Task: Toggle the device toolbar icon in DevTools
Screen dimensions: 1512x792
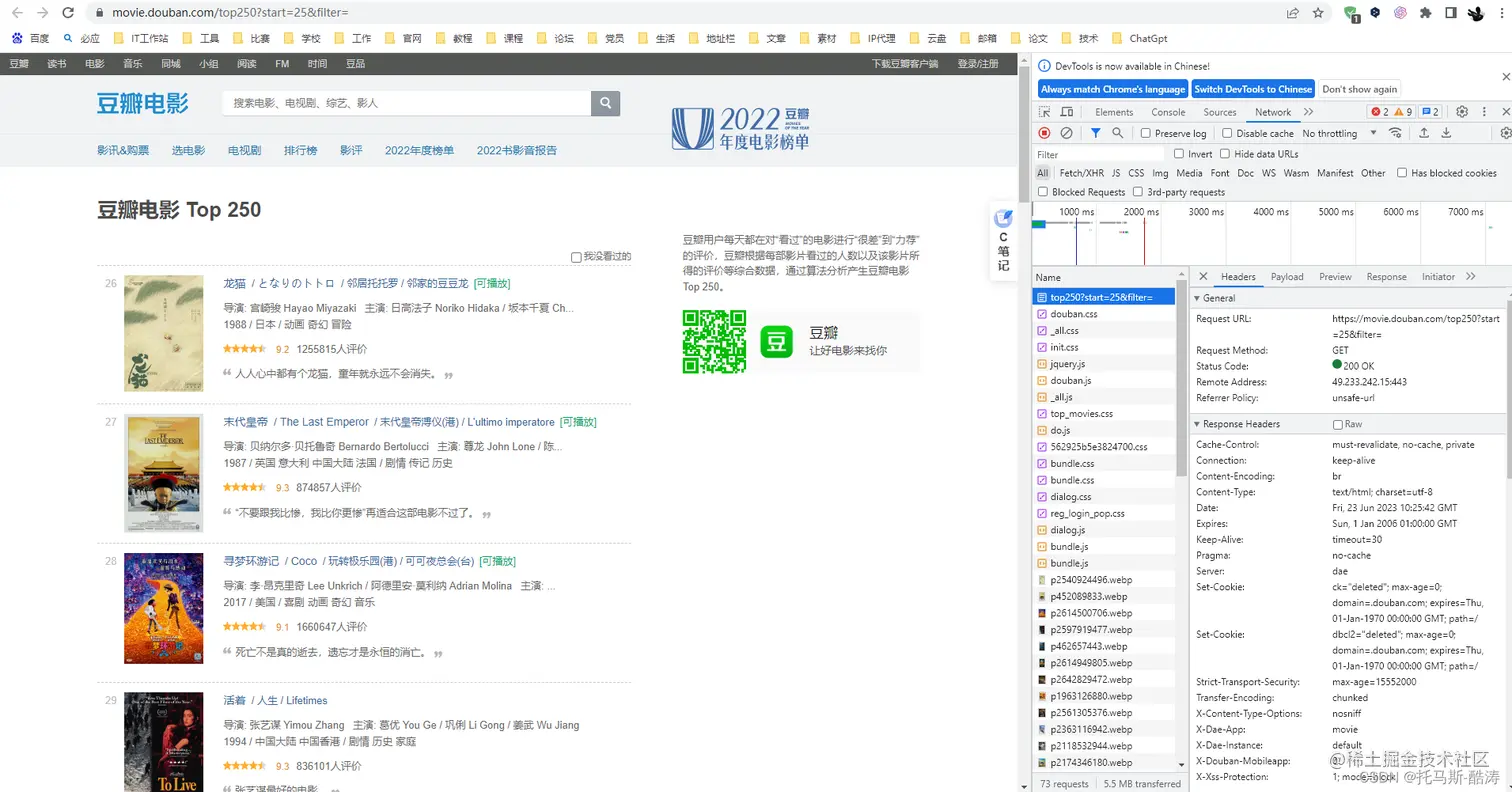Action: pyautogui.click(x=1067, y=112)
